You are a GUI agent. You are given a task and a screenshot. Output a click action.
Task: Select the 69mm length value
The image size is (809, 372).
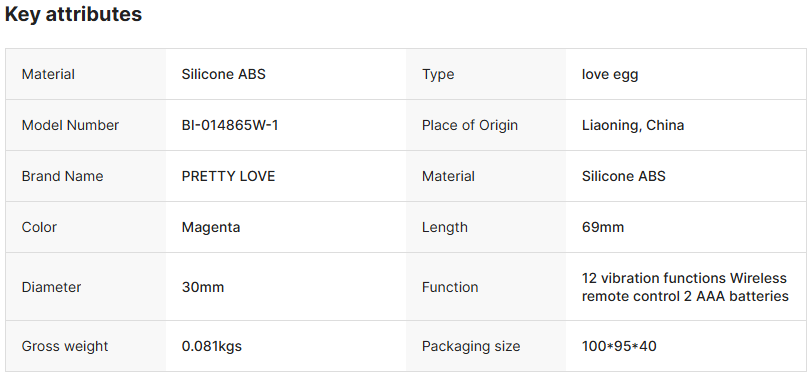point(603,228)
